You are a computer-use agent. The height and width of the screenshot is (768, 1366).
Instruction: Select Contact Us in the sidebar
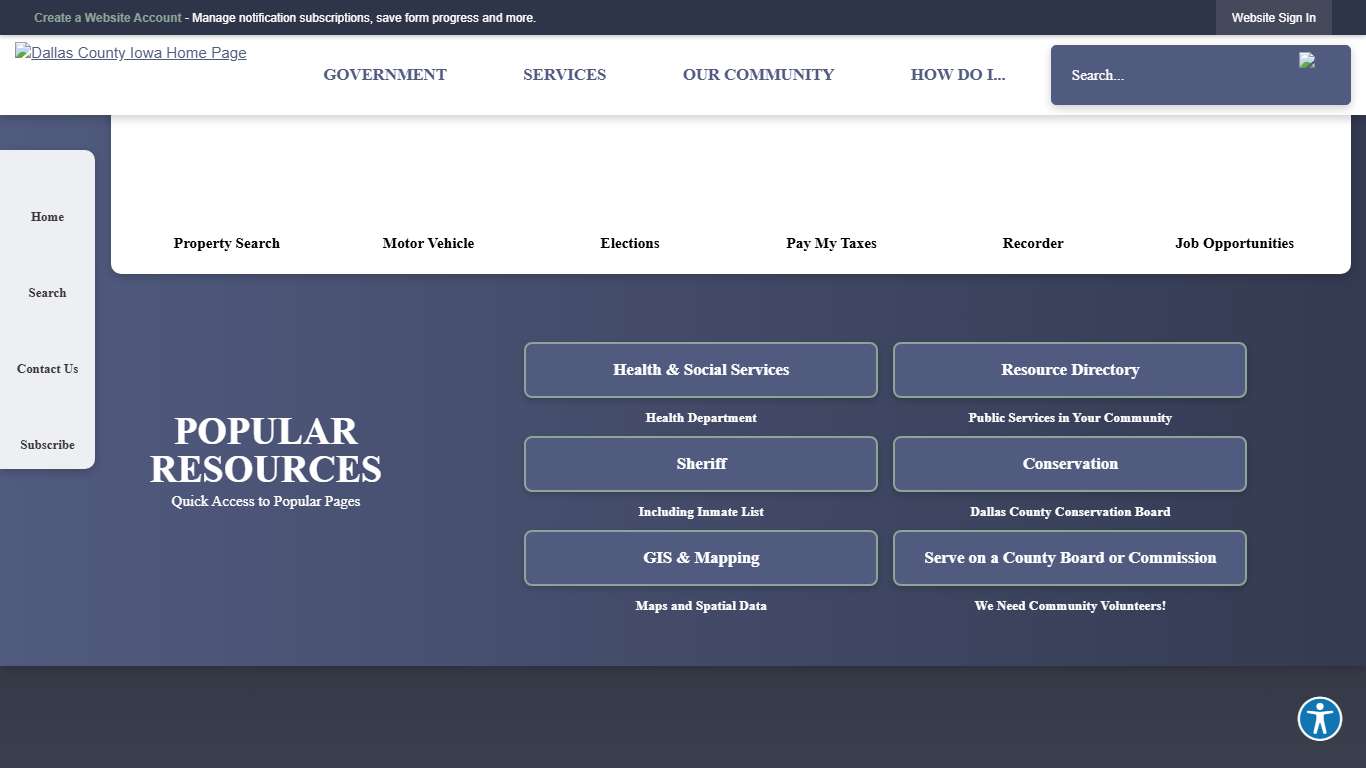(47, 369)
